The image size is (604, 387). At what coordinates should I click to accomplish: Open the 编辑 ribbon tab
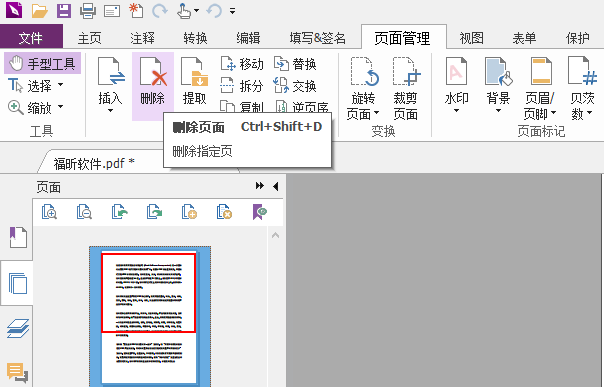tap(248, 38)
